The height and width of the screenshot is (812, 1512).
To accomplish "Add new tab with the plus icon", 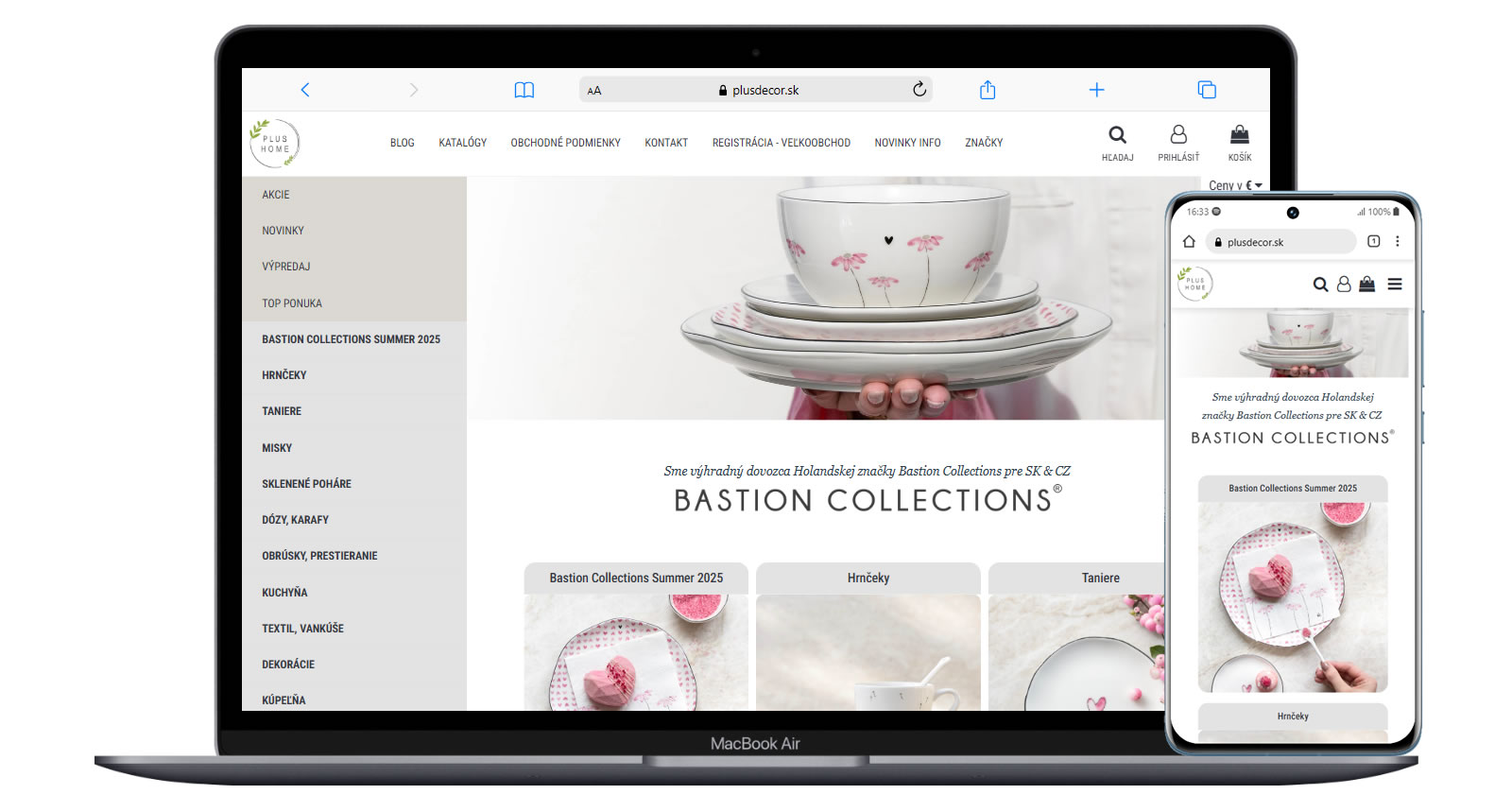I will pos(1096,90).
